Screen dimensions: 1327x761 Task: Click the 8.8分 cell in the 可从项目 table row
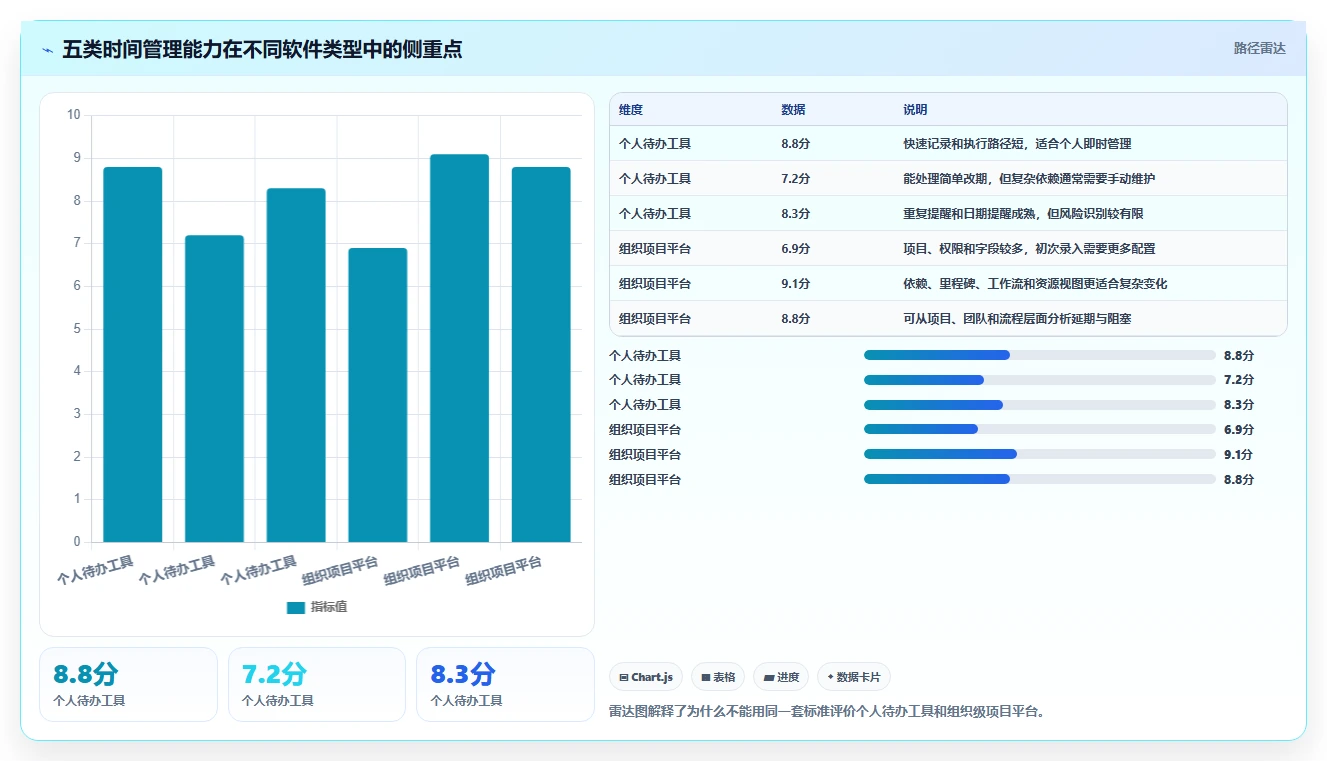tap(796, 319)
